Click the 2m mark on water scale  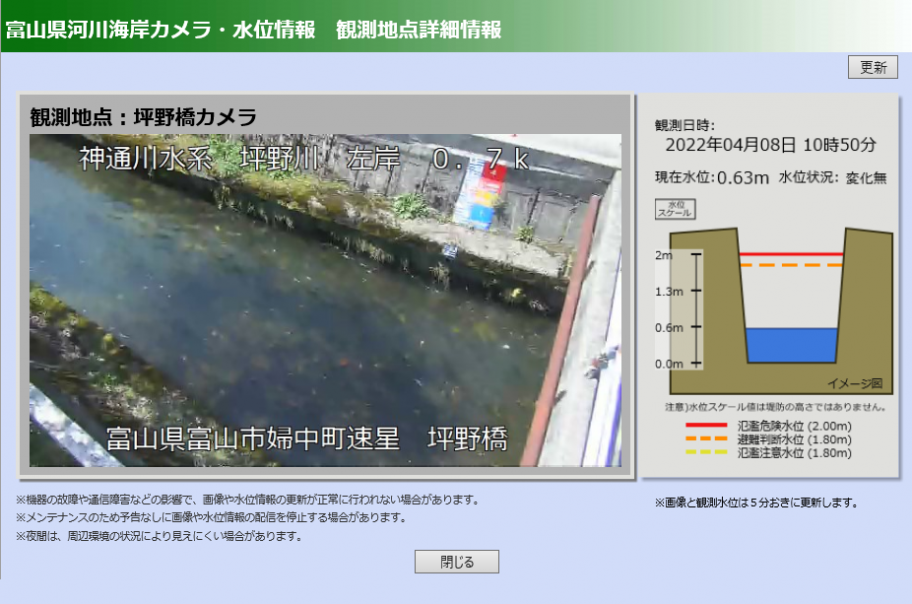coord(663,255)
